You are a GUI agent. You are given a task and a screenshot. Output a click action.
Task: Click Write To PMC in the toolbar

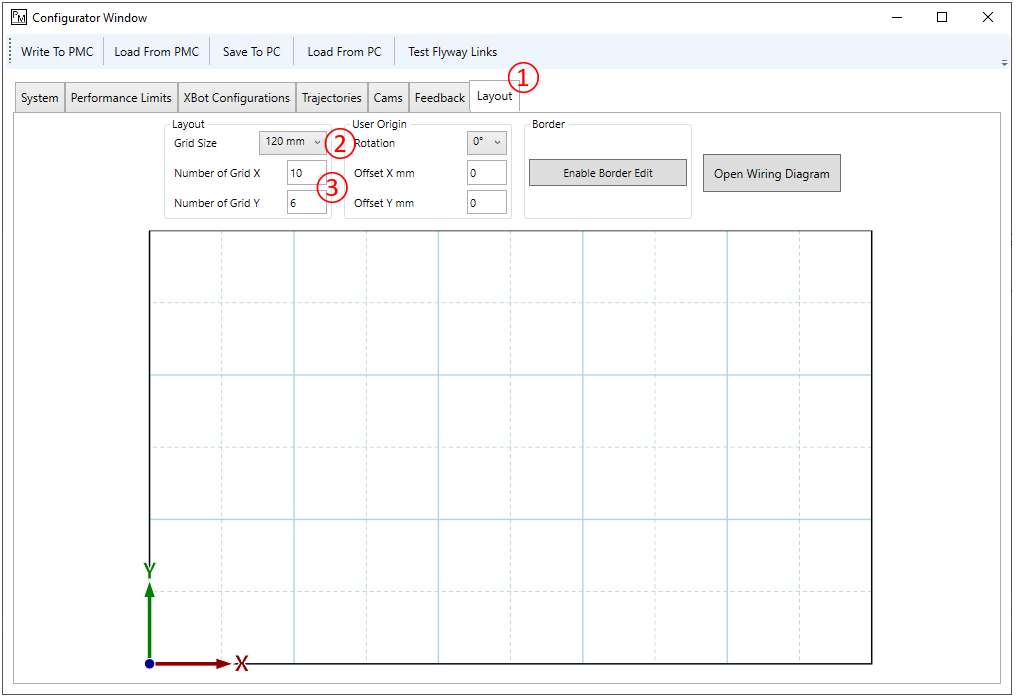[x=56, y=51]
